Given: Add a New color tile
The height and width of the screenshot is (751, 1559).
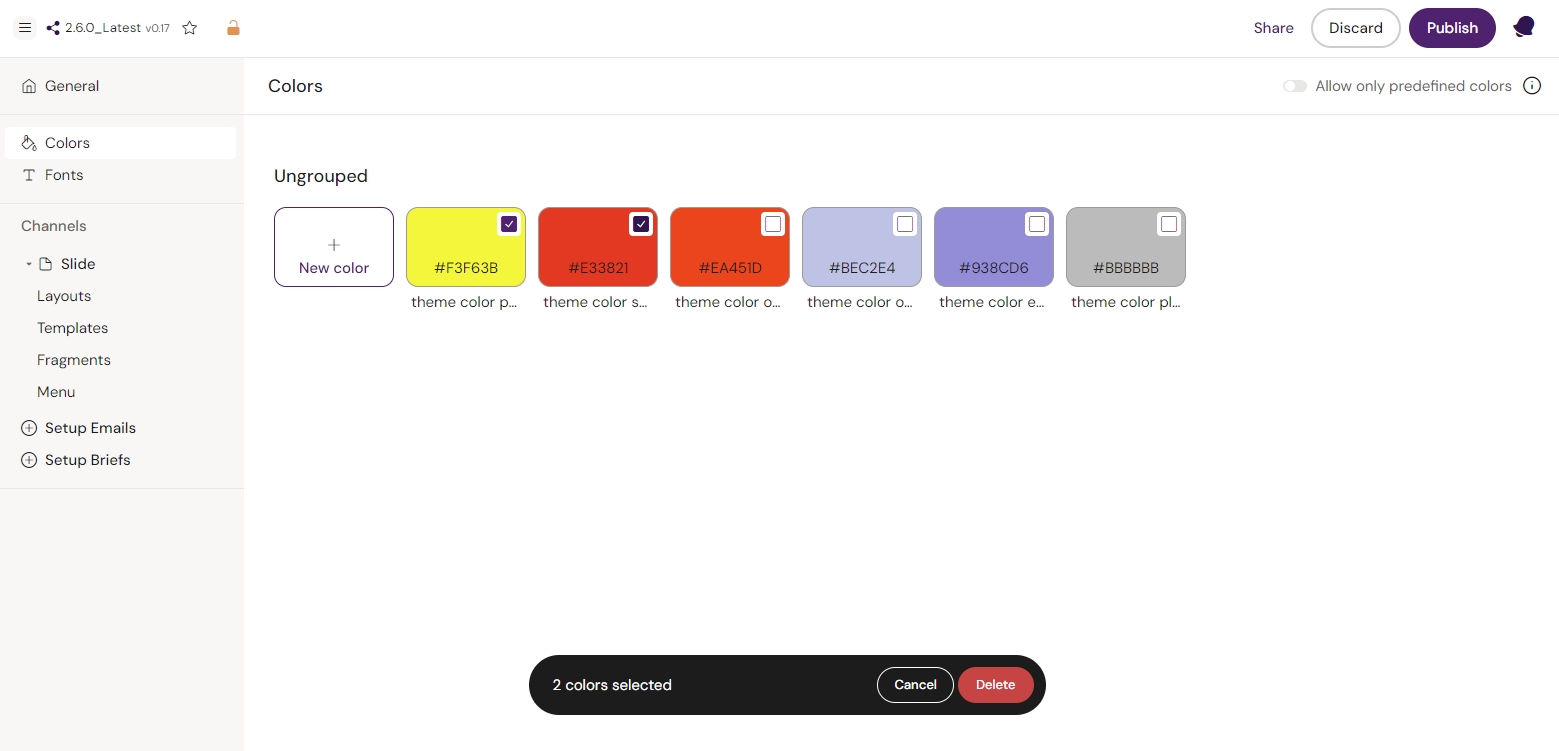Looking at the screenshot, I should [x=334, y=247].
